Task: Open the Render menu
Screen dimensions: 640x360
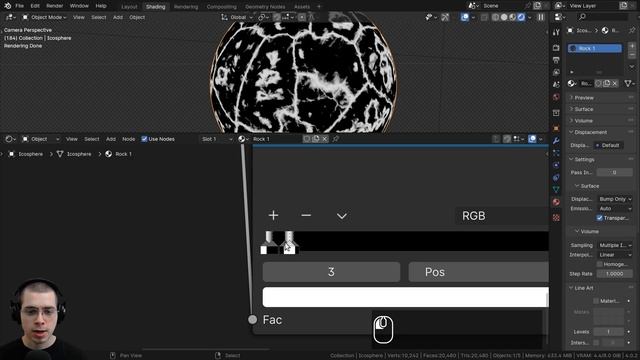Action: [54, 6]
